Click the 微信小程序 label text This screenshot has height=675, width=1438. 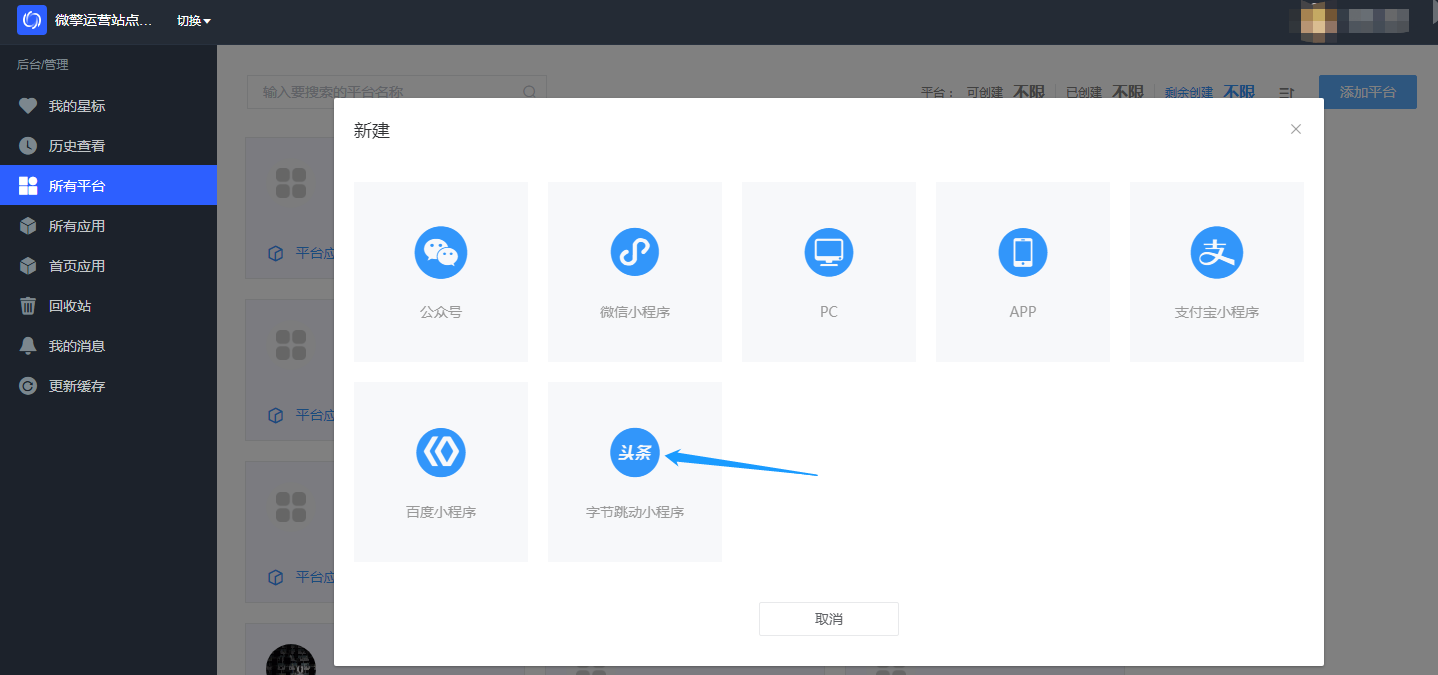pos(635,312)
